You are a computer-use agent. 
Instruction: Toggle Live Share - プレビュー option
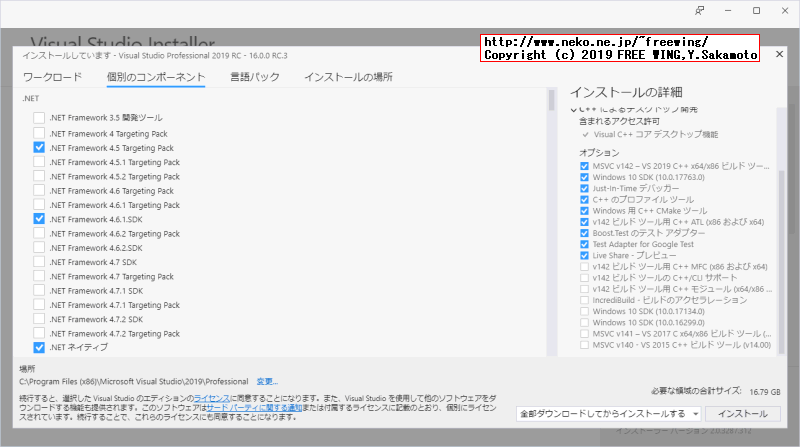coord(584,256)
